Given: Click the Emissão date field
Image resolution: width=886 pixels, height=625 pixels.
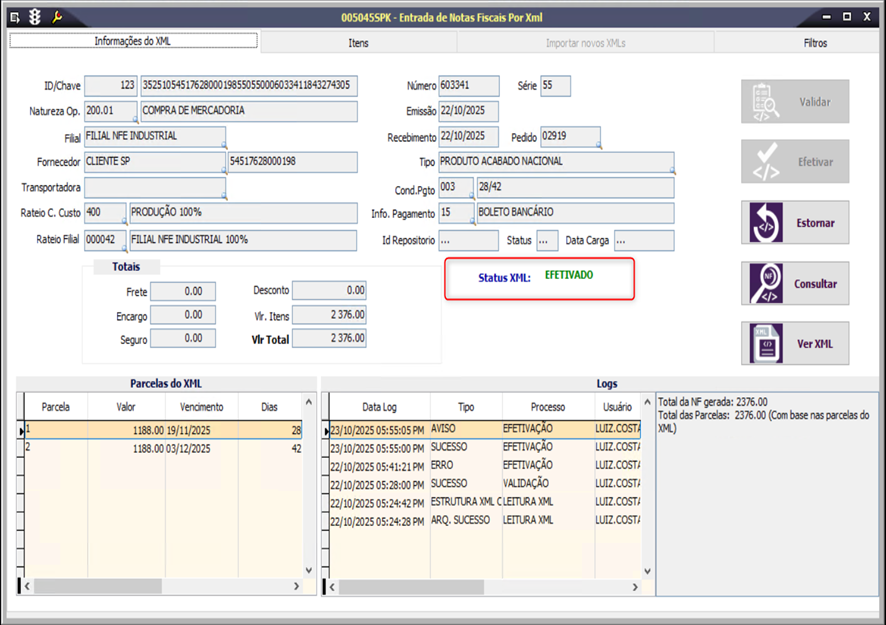Looking at the screenshot, I should (469, 111).
